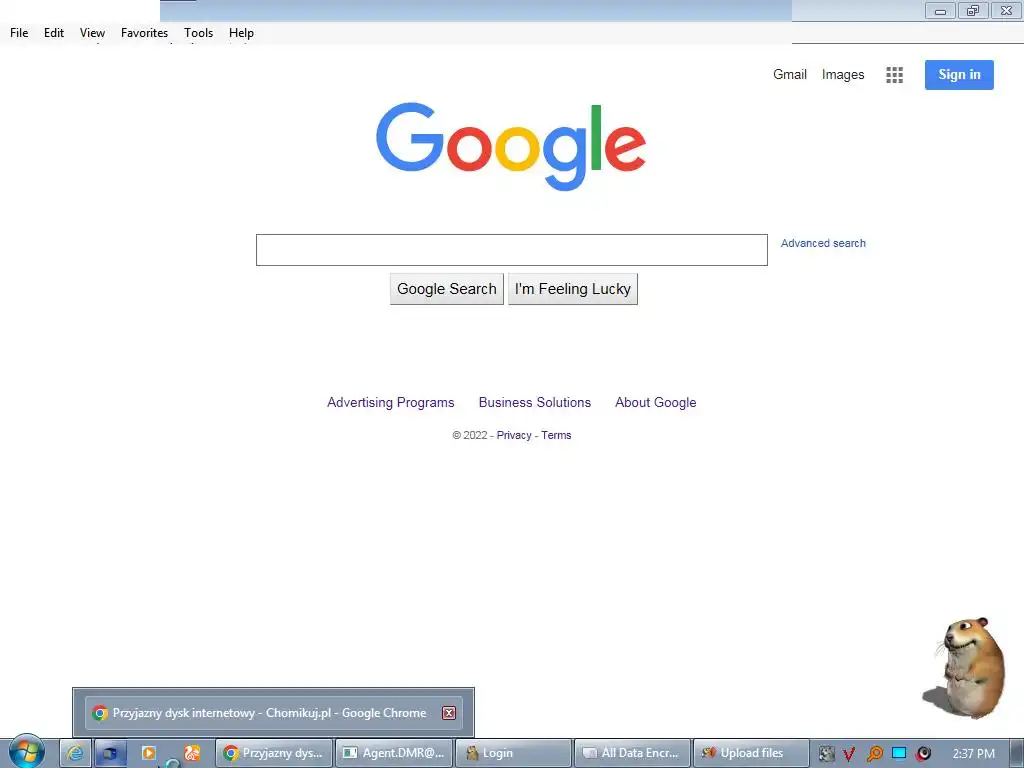
Task: Open the File menu
Action: 19,33
